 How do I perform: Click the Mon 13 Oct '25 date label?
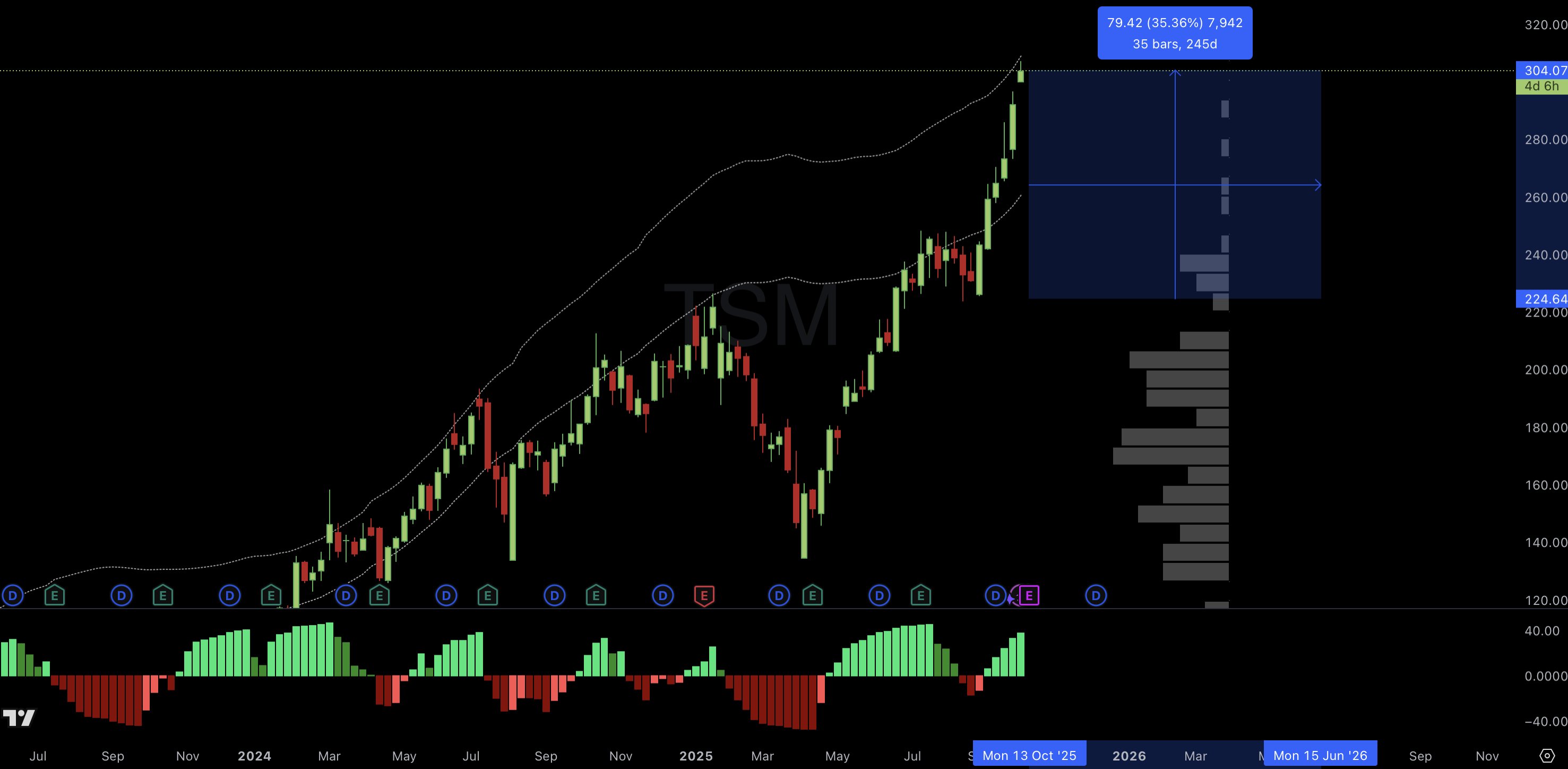pyautogui.click(x=1029, y=756)
